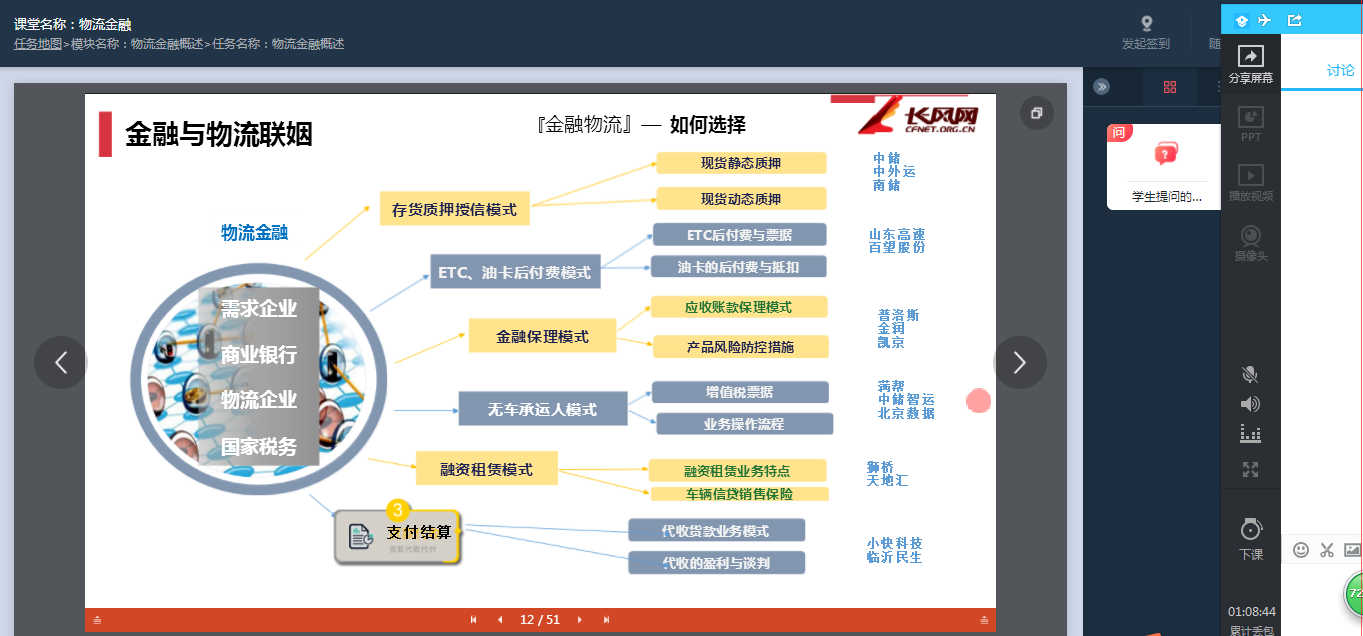Screen dimensions: 1363x636
Task: Click the insert image icon in chat
Action: [x=1352, y=549]
